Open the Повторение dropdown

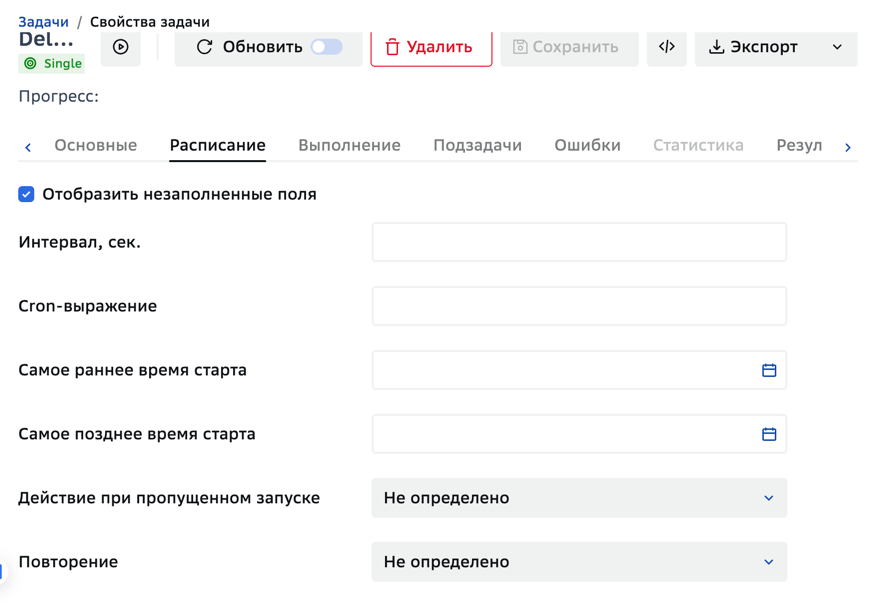(579, 562)
